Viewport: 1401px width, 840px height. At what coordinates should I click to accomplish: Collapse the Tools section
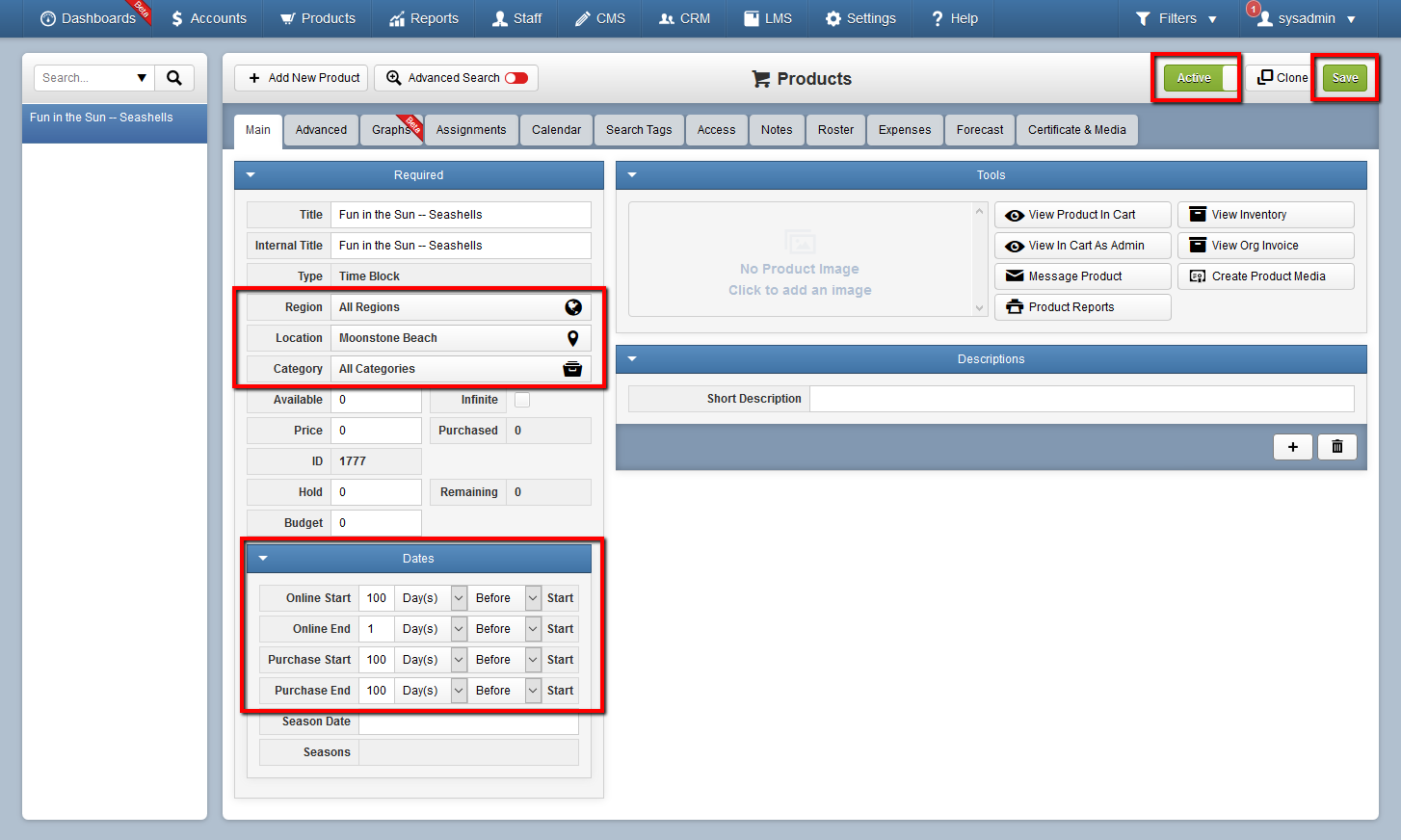click(632, 175)
